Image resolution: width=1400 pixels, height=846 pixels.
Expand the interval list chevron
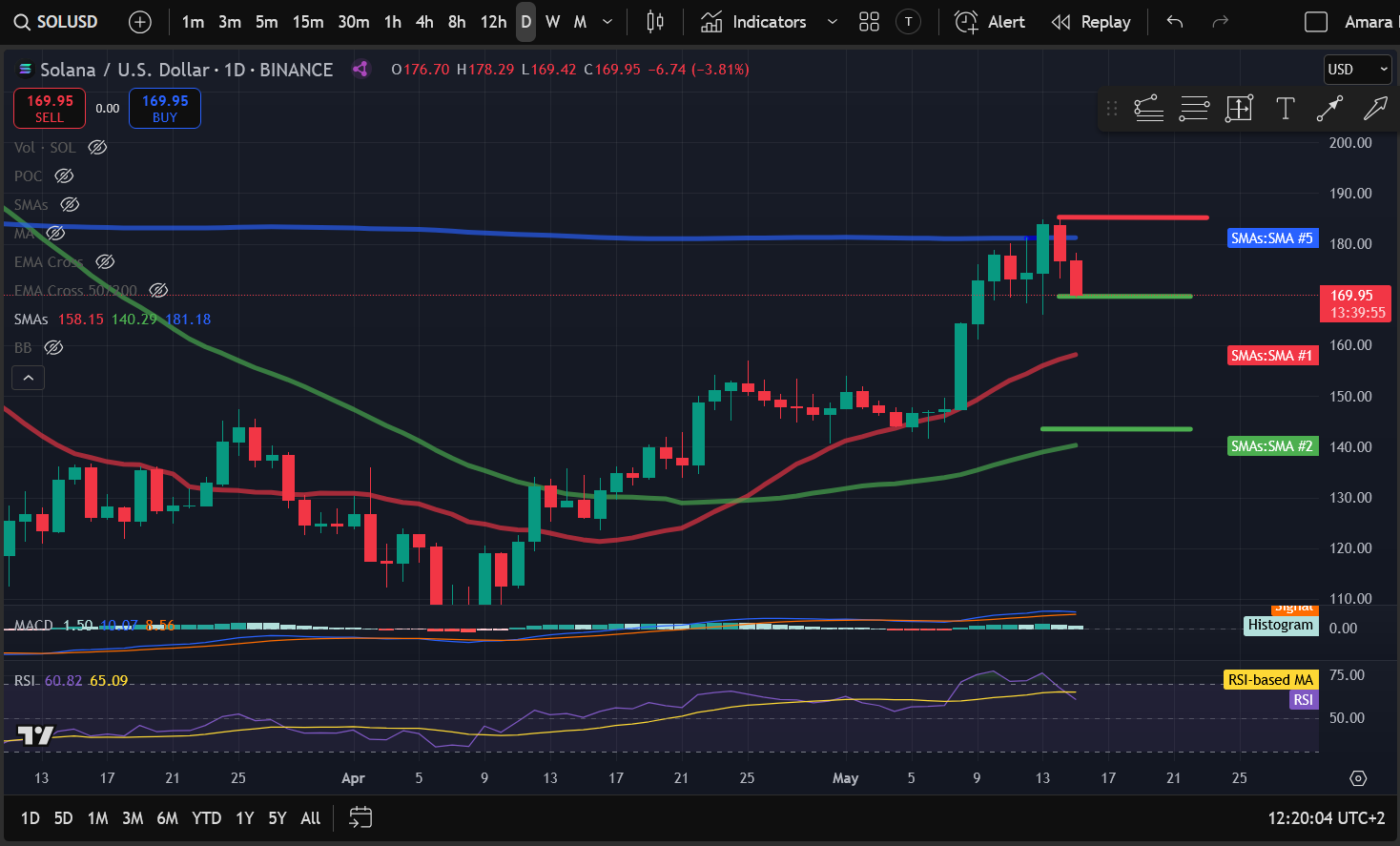coord(607,22)
